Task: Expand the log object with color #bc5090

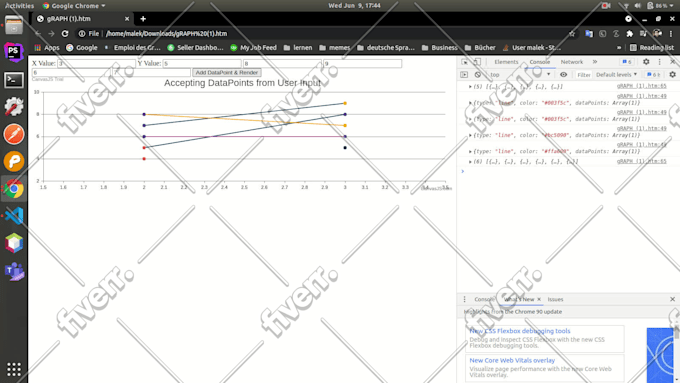Action: pyautogui.click(x=470, y=135)
